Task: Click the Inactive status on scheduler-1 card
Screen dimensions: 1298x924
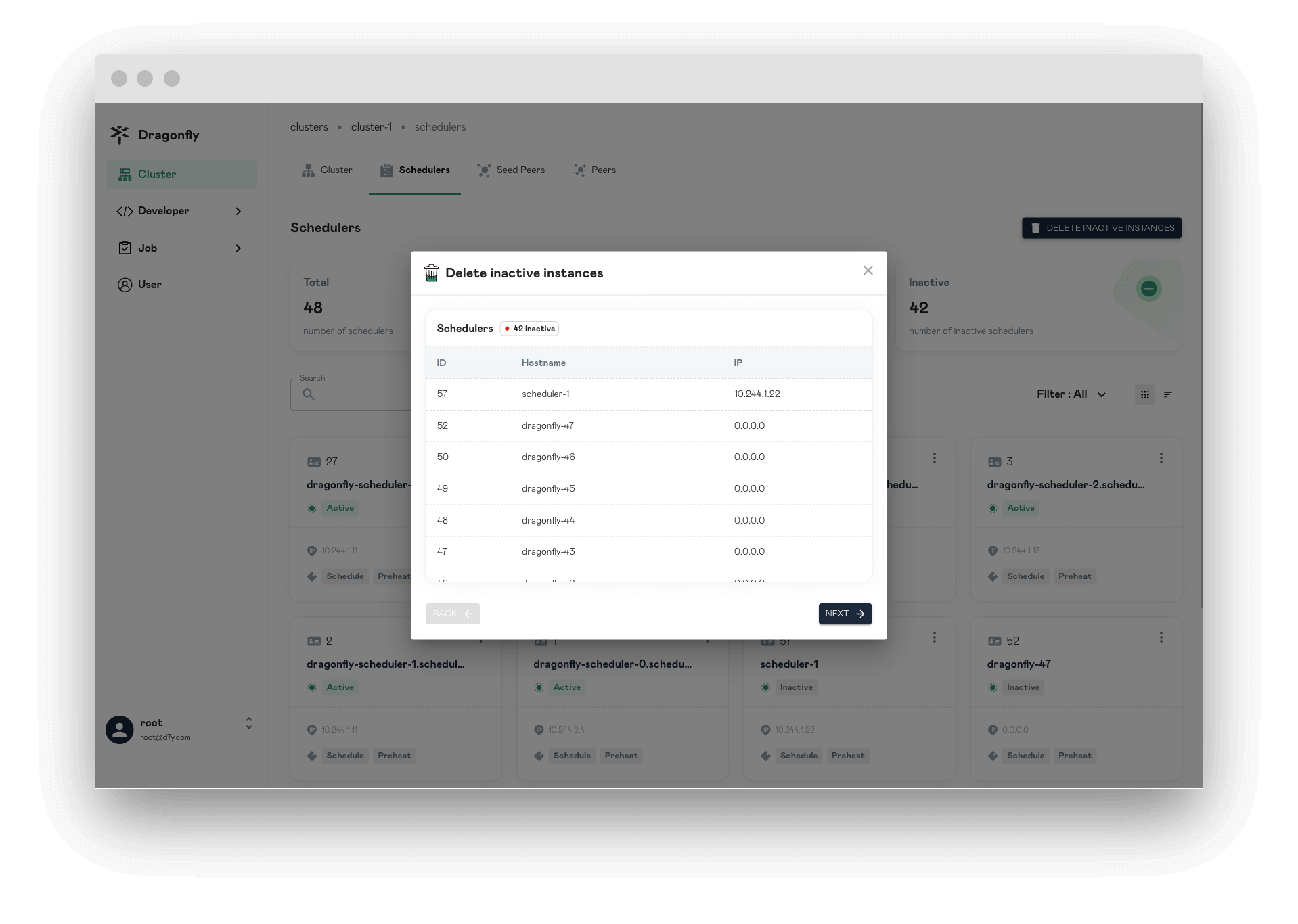Action: [x=796, y=688]
